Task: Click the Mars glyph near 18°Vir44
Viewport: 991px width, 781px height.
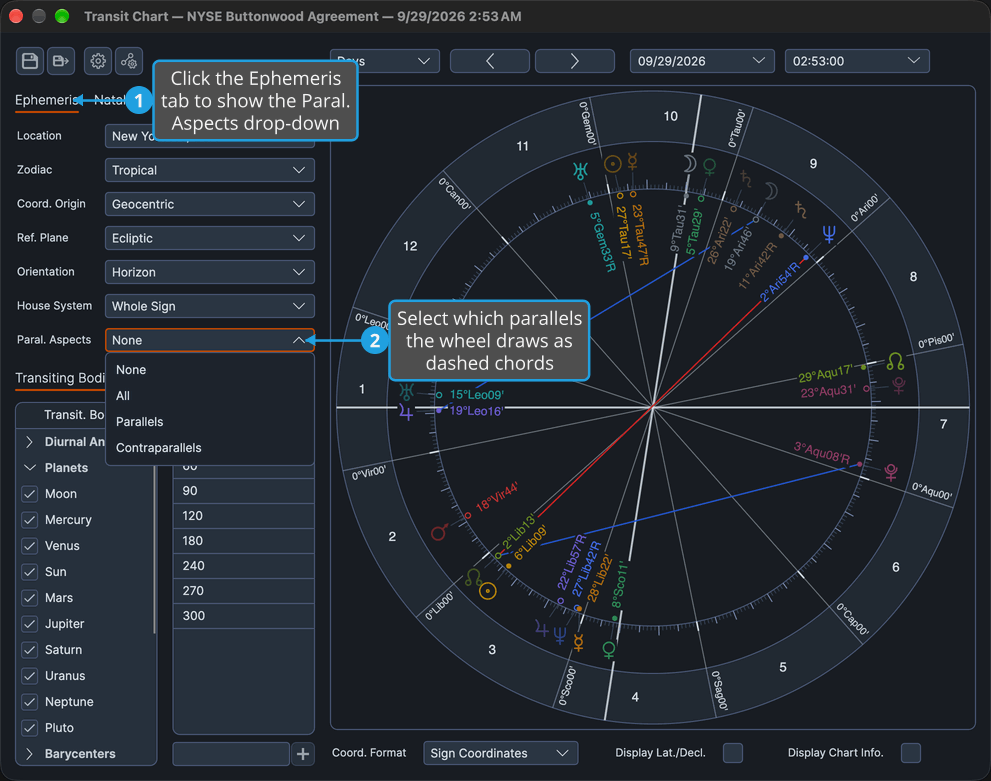Action: tap(439, 531)
